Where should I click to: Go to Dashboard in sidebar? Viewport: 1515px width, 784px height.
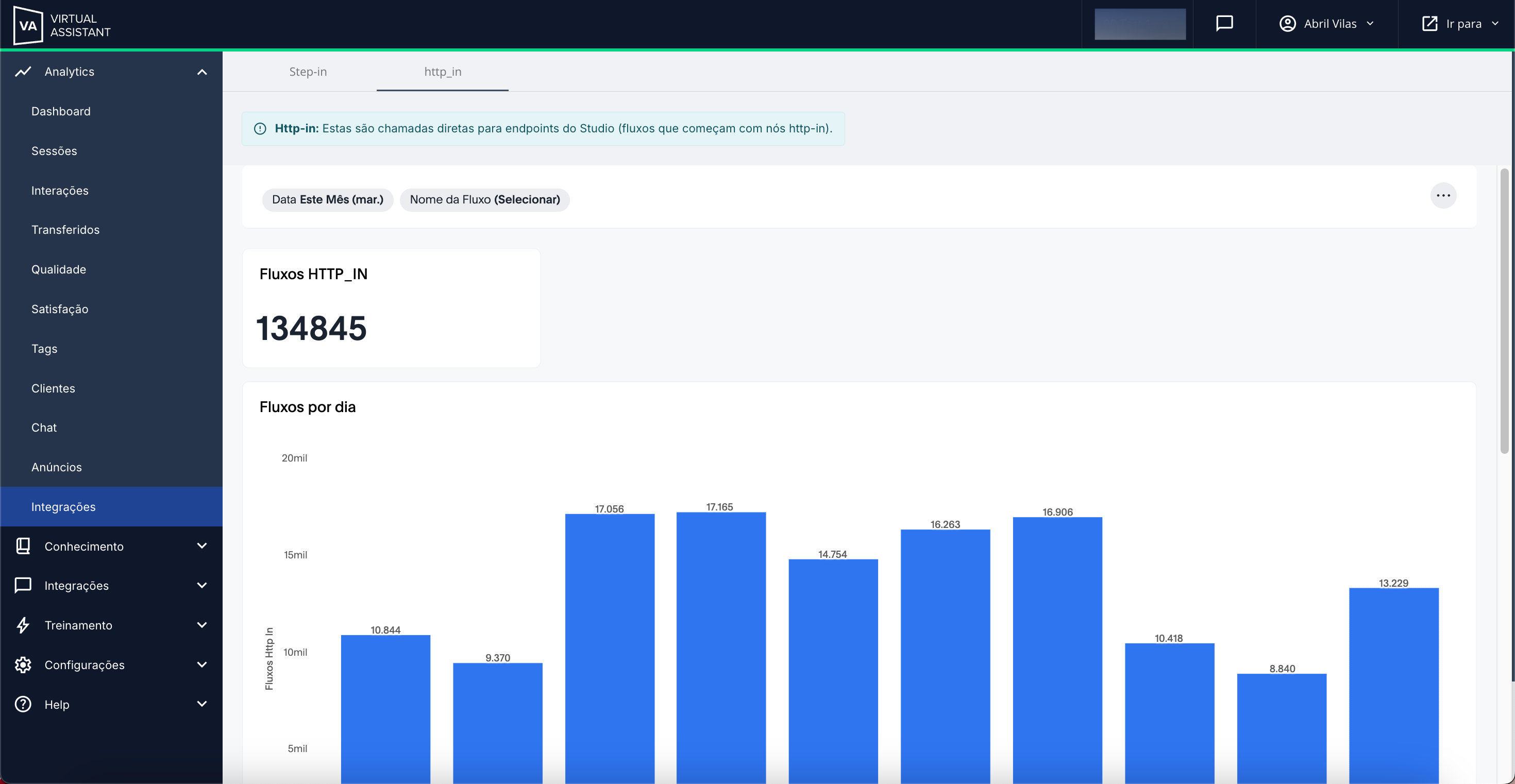click(x=61, y=111)
